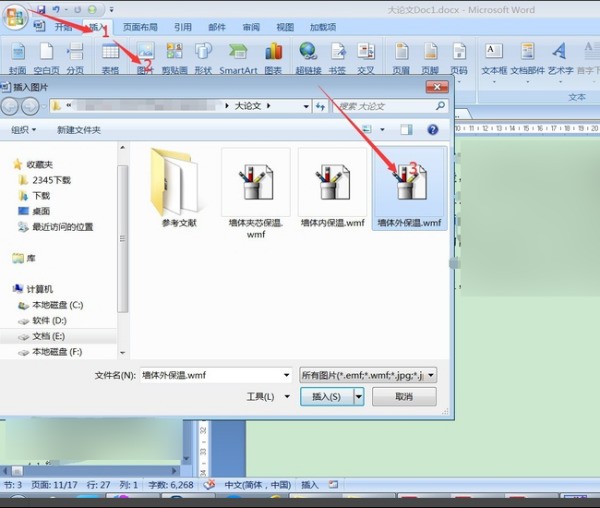The height and width of the screenshot is (508, 600).
Task: Close the Insert Picture dialog
Action: (437, 87)
